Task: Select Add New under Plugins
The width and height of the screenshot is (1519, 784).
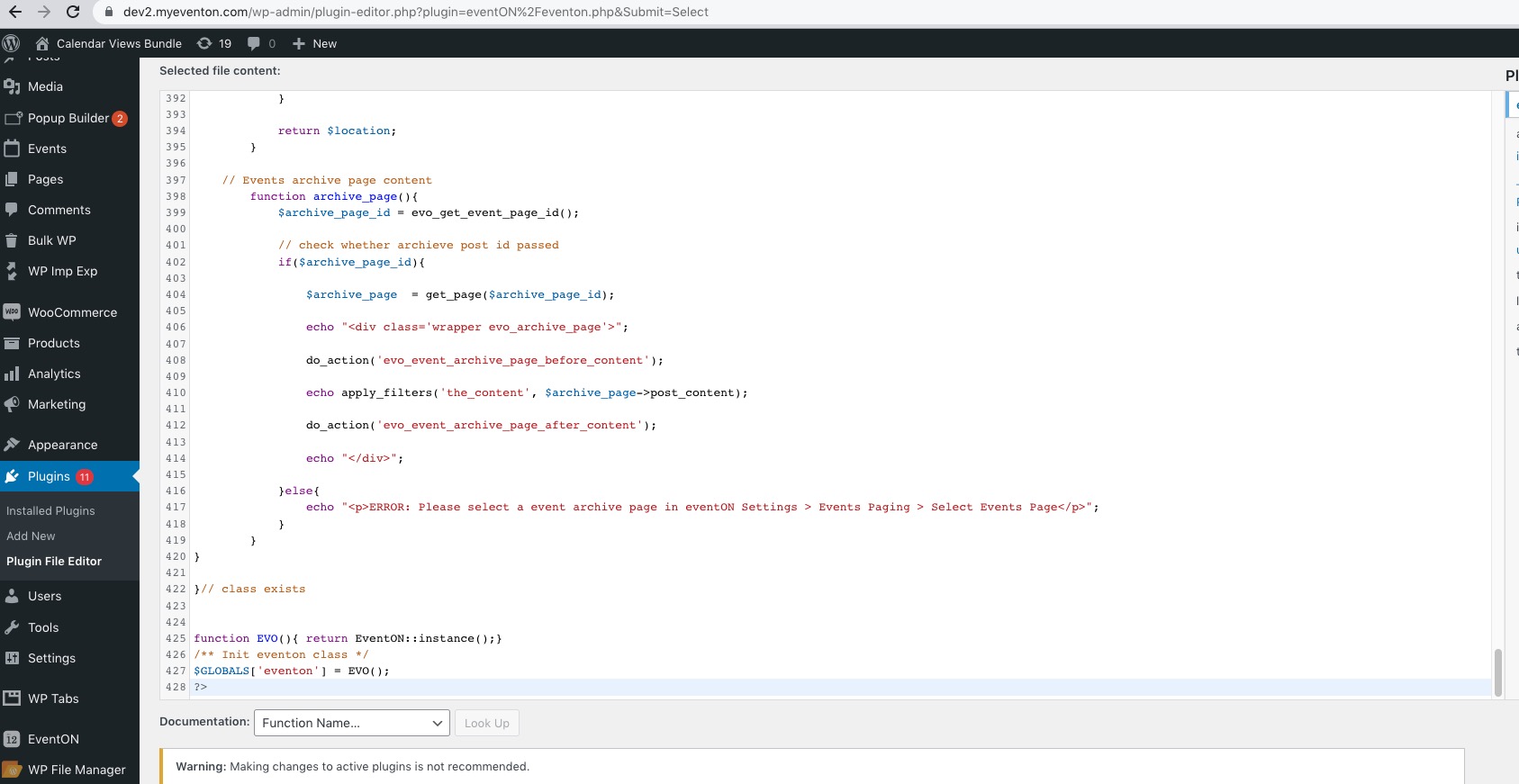Action: (x=31, y=536)
